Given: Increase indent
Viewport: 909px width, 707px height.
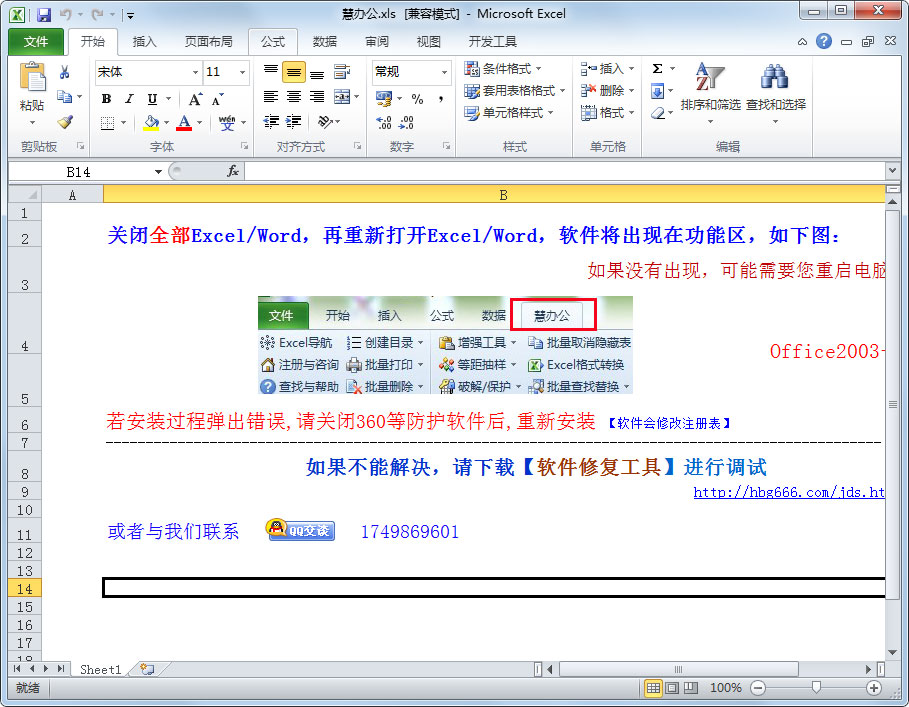Looking at the screenshot, I should tap(294, 122).
